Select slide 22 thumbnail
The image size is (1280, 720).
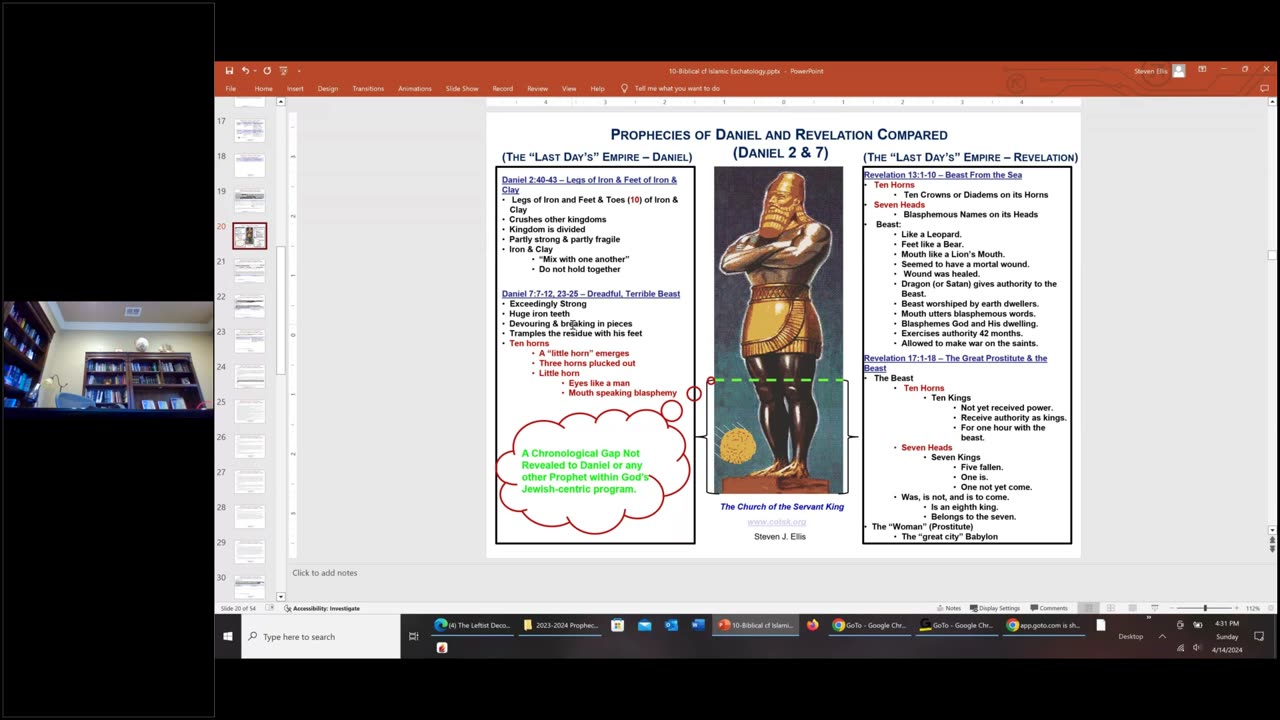[x=250, y=306]
